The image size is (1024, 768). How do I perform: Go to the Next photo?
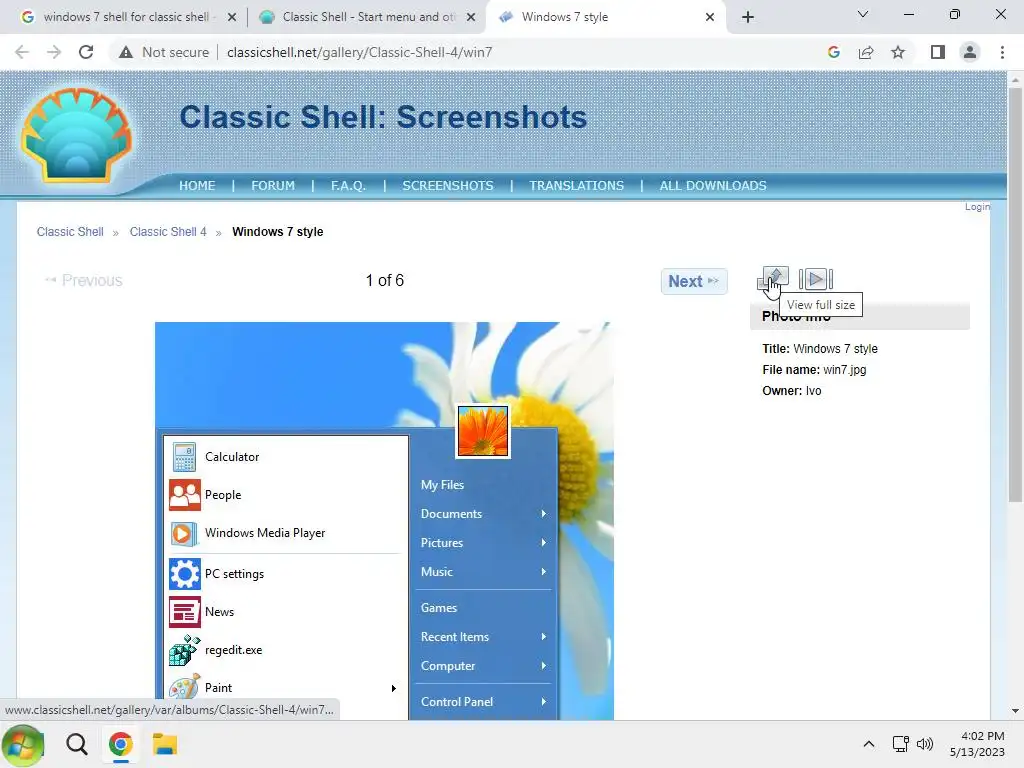click(x=694, y=281)
